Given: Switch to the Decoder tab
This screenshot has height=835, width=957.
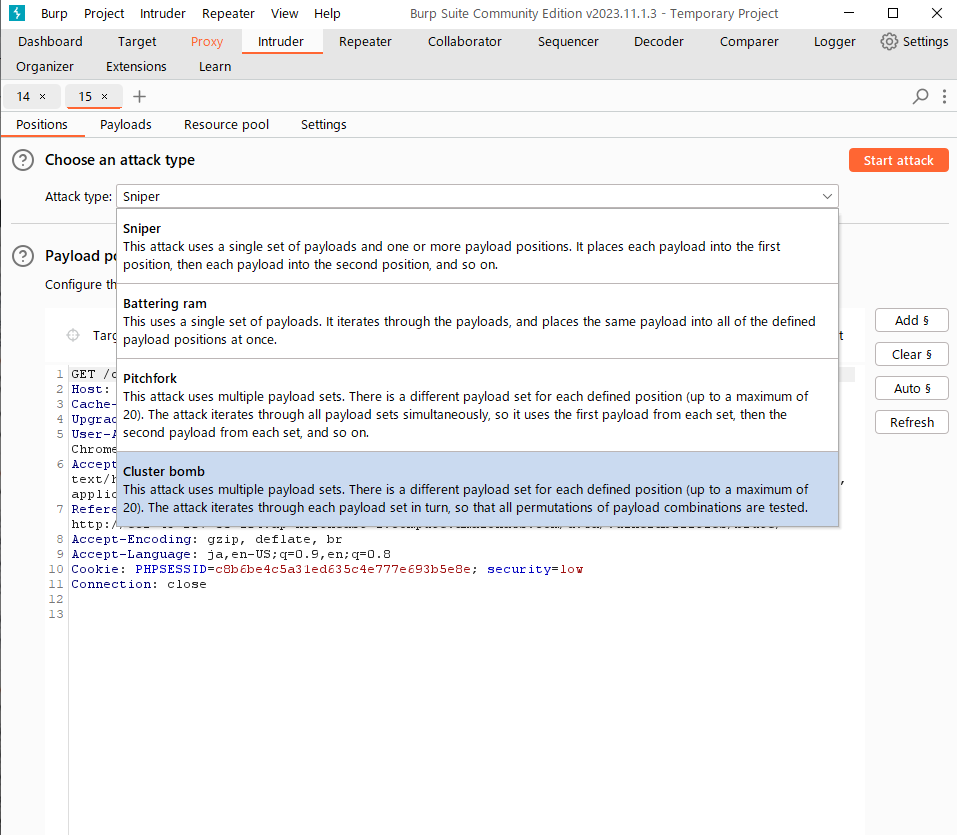Looking at the screenshot, I should [x=659, y=42].
